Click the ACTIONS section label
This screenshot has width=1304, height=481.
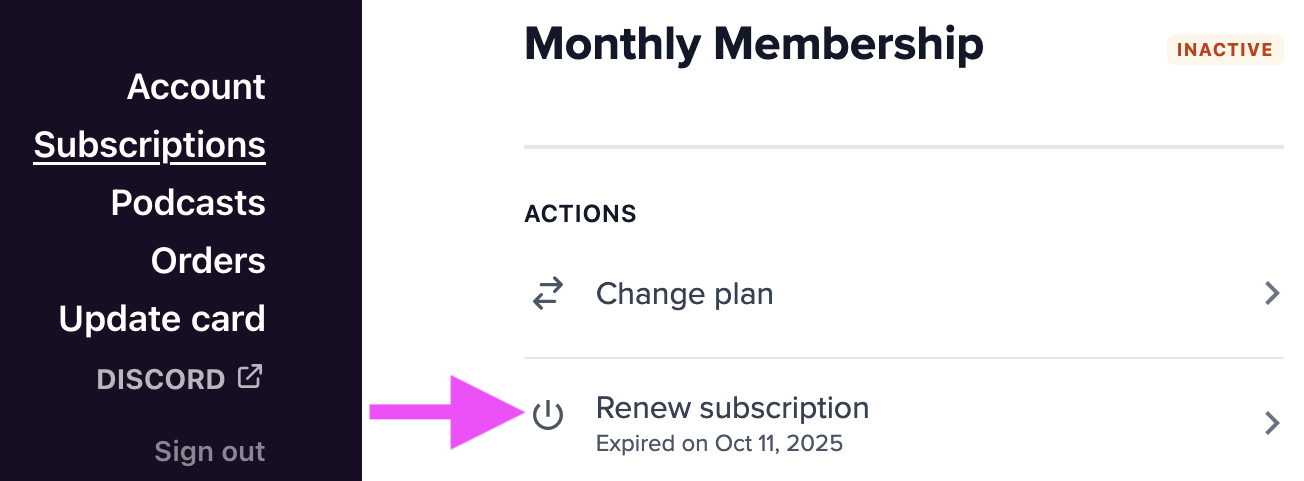580,214
